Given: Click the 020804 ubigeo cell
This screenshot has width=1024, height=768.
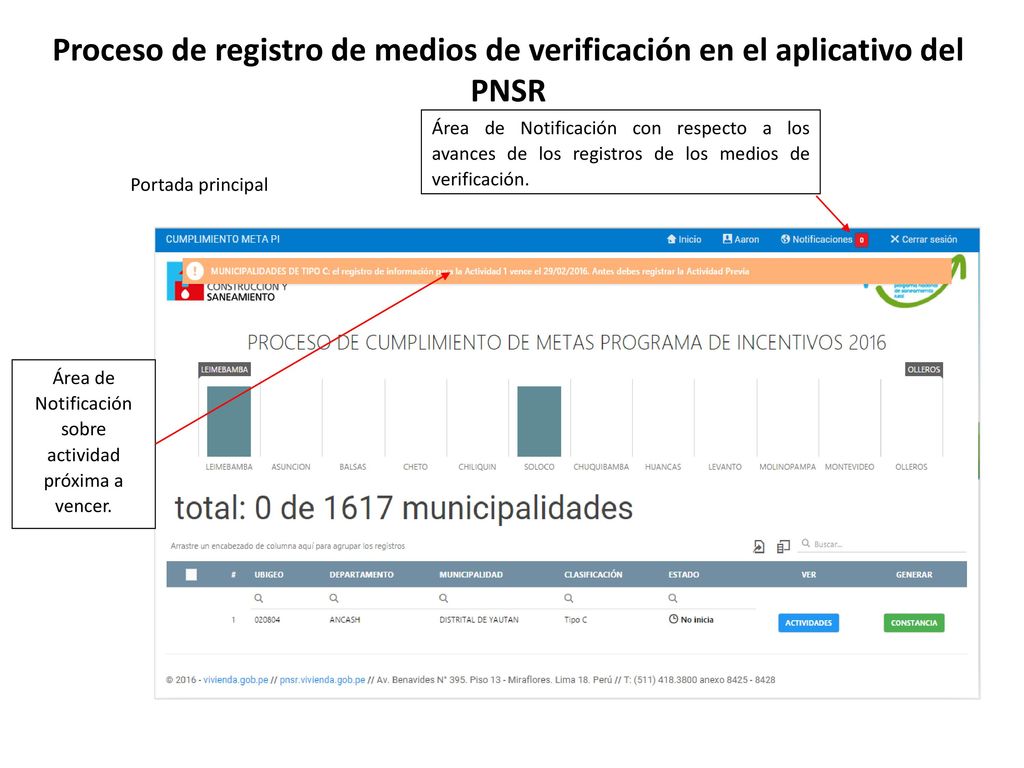Looking at the screenshot, I should (267, 620).
